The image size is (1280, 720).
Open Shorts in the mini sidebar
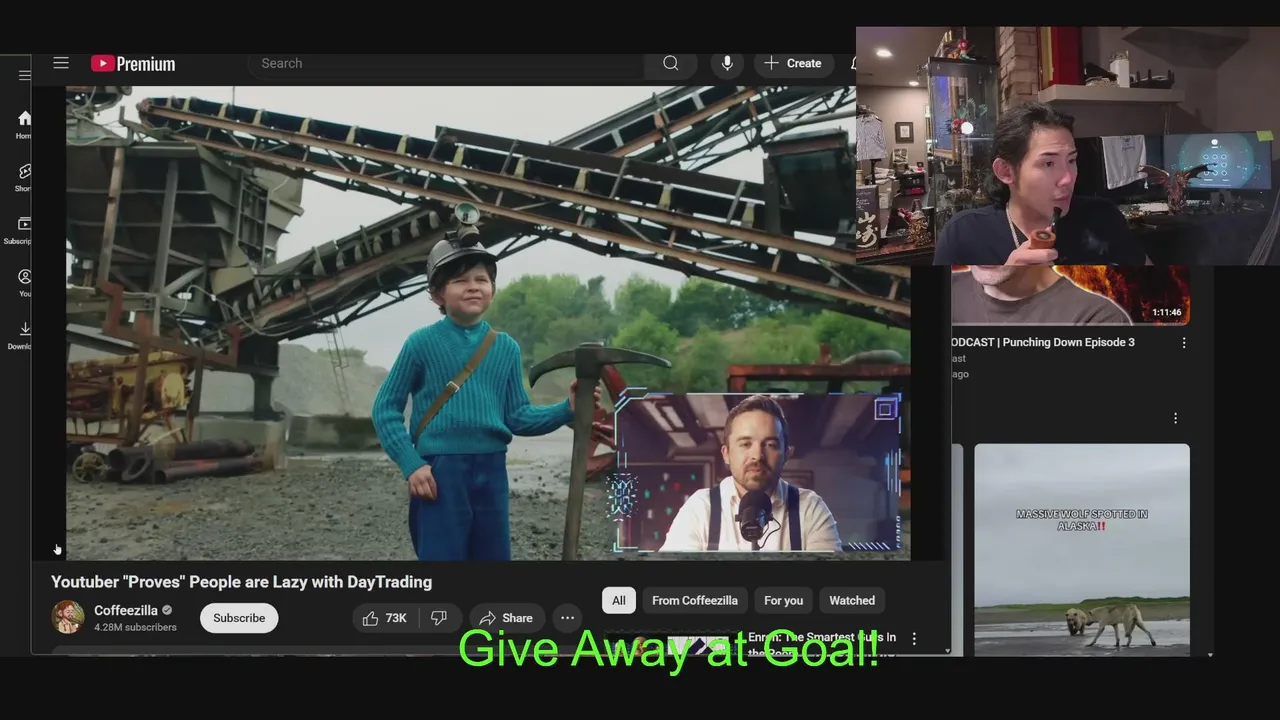24,178
